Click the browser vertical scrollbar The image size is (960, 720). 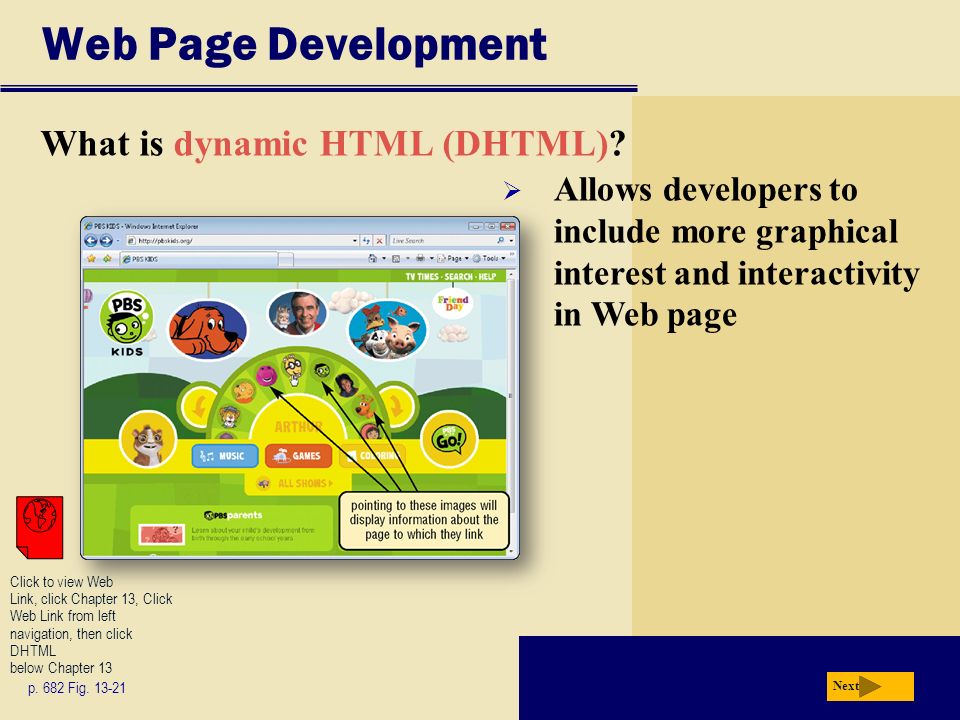coord(511,411)
